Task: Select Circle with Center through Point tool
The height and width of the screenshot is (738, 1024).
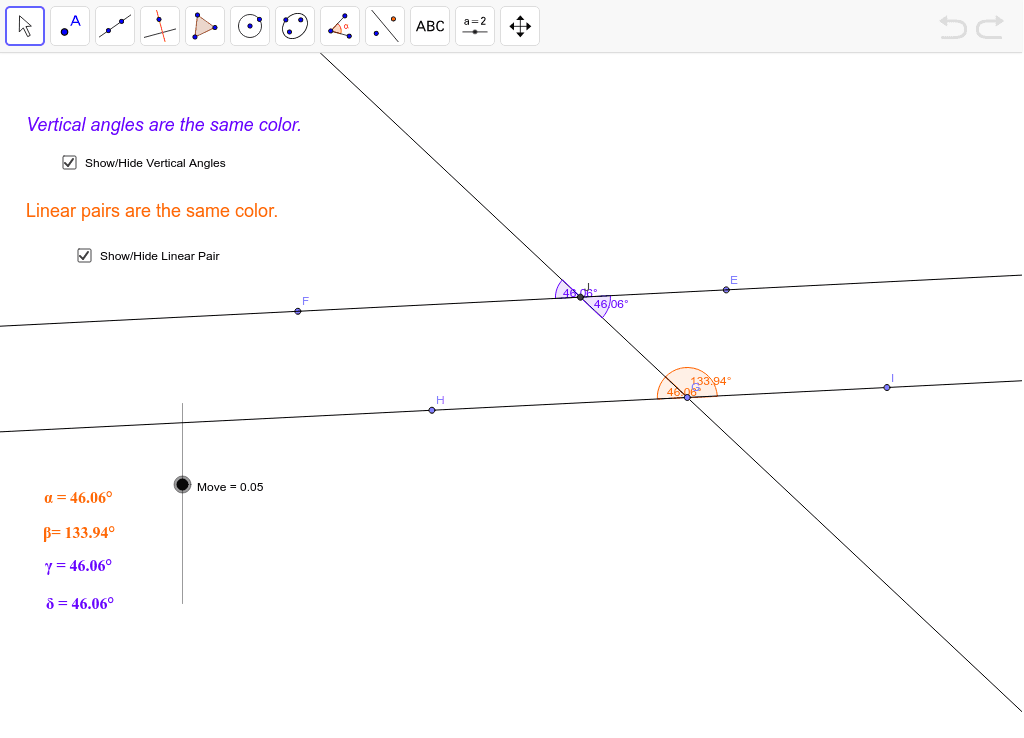Action: pyautogui.click(x=250, y=26)
